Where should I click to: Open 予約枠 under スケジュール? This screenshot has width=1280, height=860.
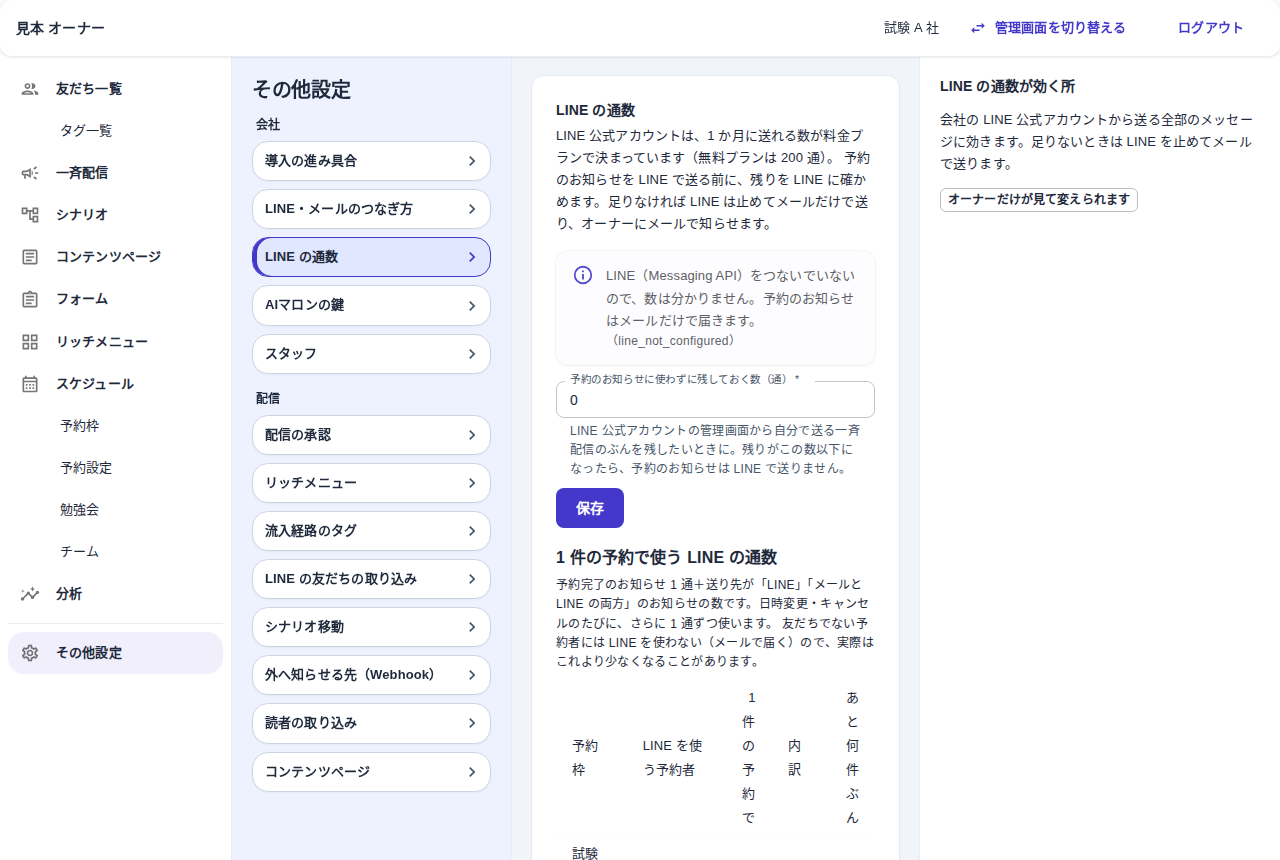click(x=115, y=426)
